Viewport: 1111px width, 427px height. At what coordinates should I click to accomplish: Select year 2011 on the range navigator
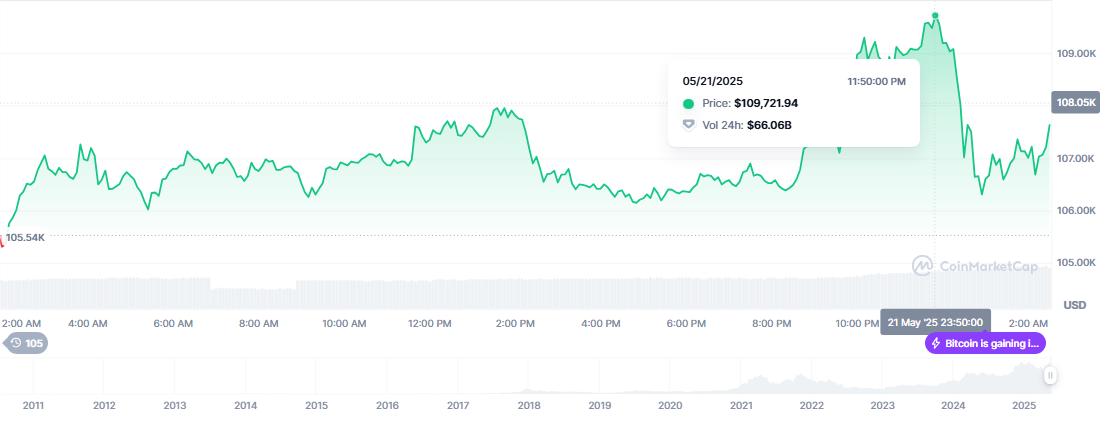(x=33, y=406)
